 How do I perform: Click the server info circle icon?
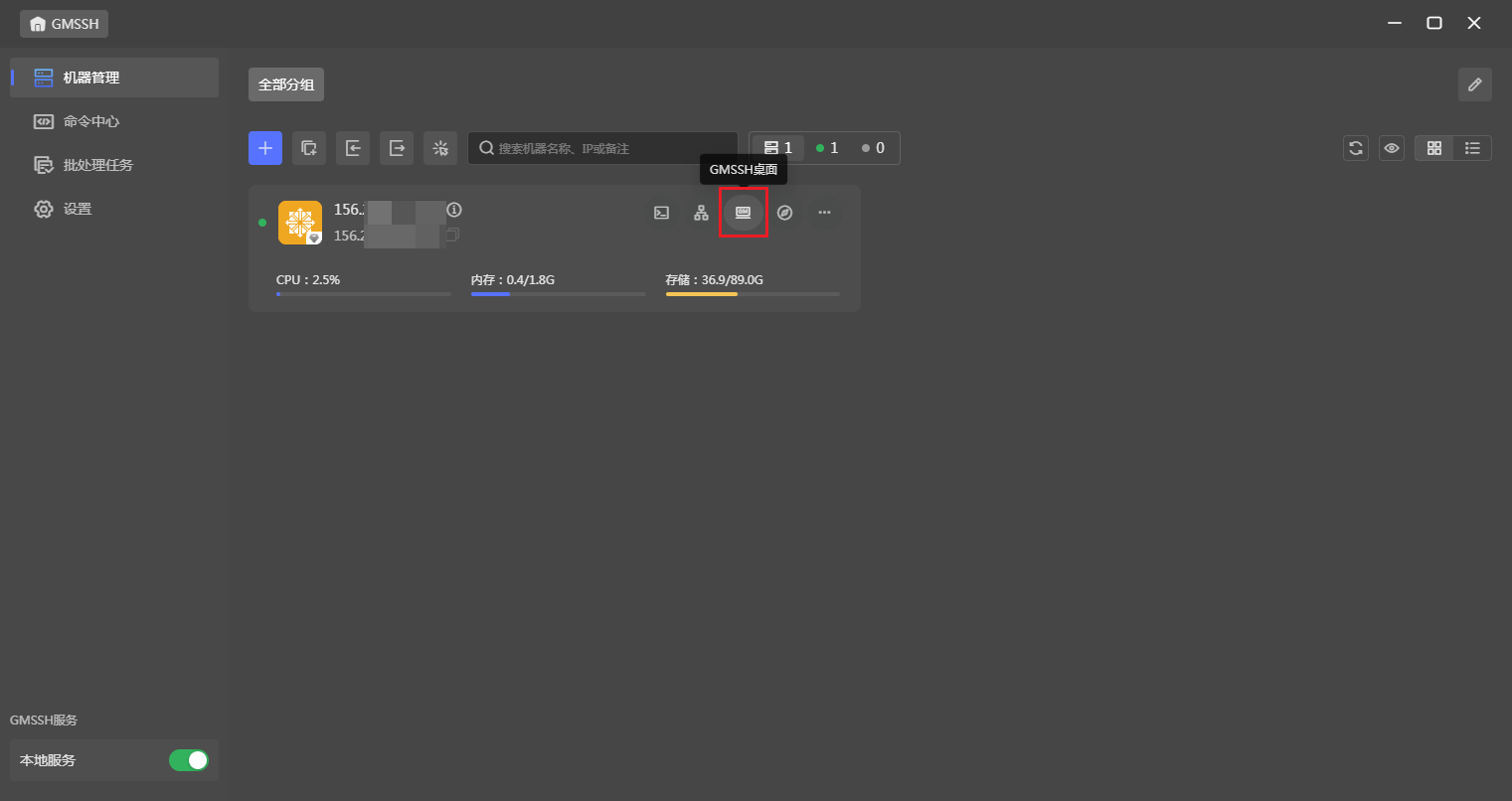pos(454,210)
